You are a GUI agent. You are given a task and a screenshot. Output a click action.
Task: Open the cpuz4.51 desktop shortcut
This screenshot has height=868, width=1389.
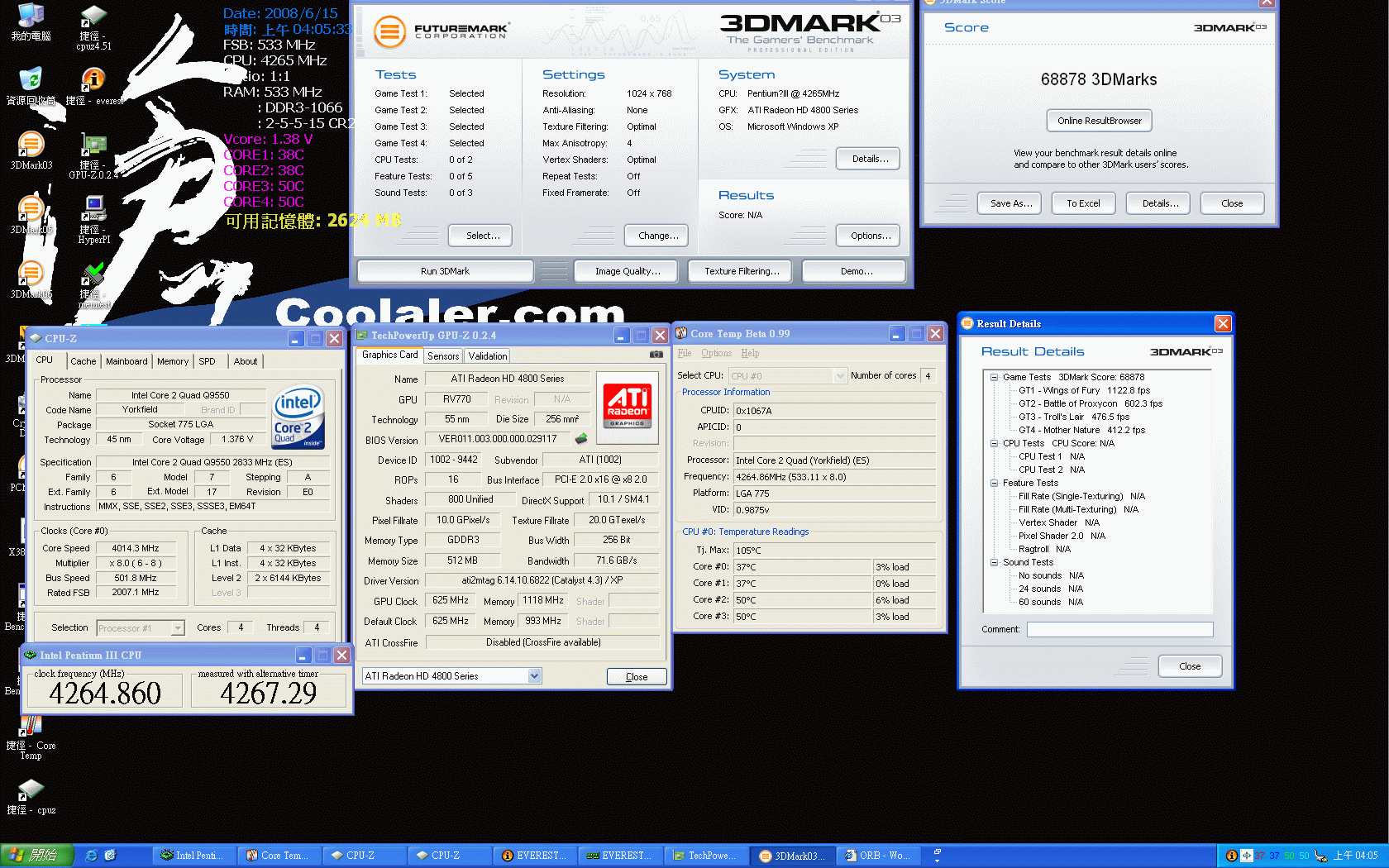point(93,28)
